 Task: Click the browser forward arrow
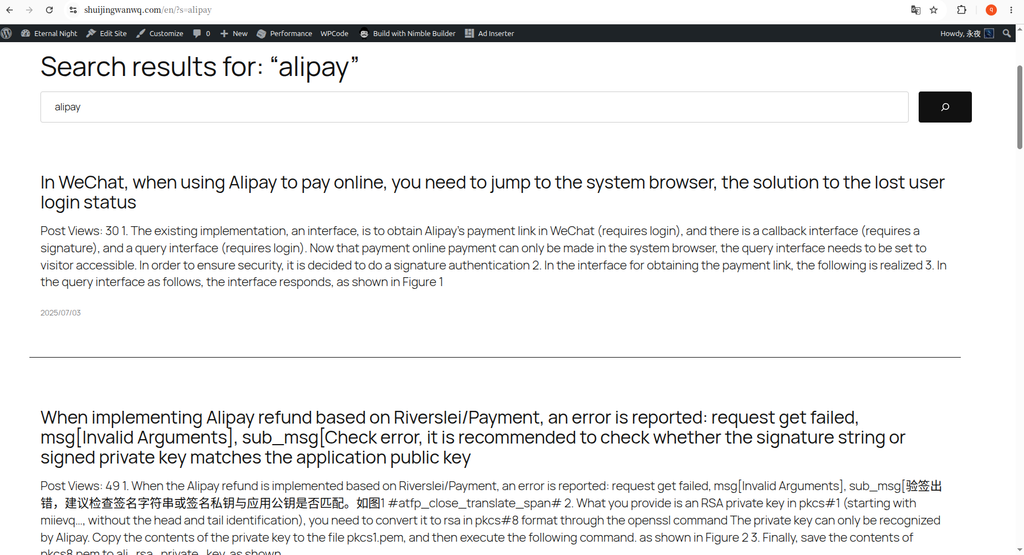29,10
